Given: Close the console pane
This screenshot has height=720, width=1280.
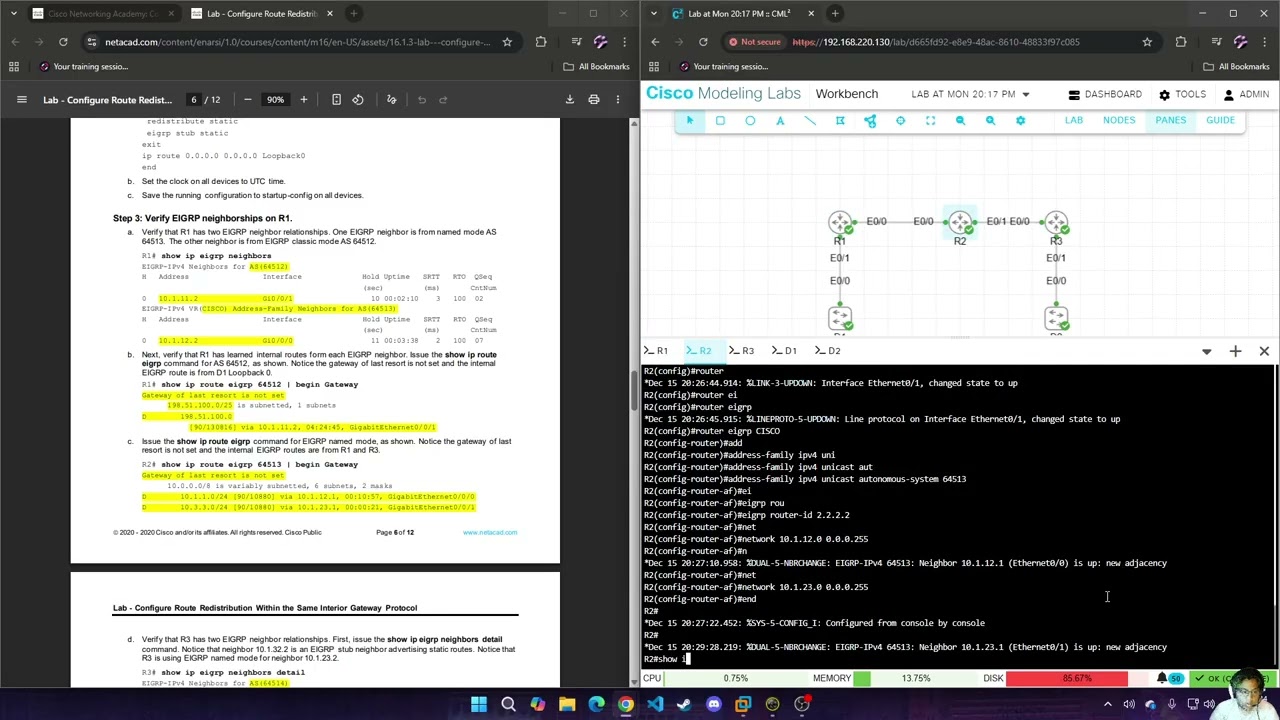Looking at the screenshot, I should (1264, 351).
